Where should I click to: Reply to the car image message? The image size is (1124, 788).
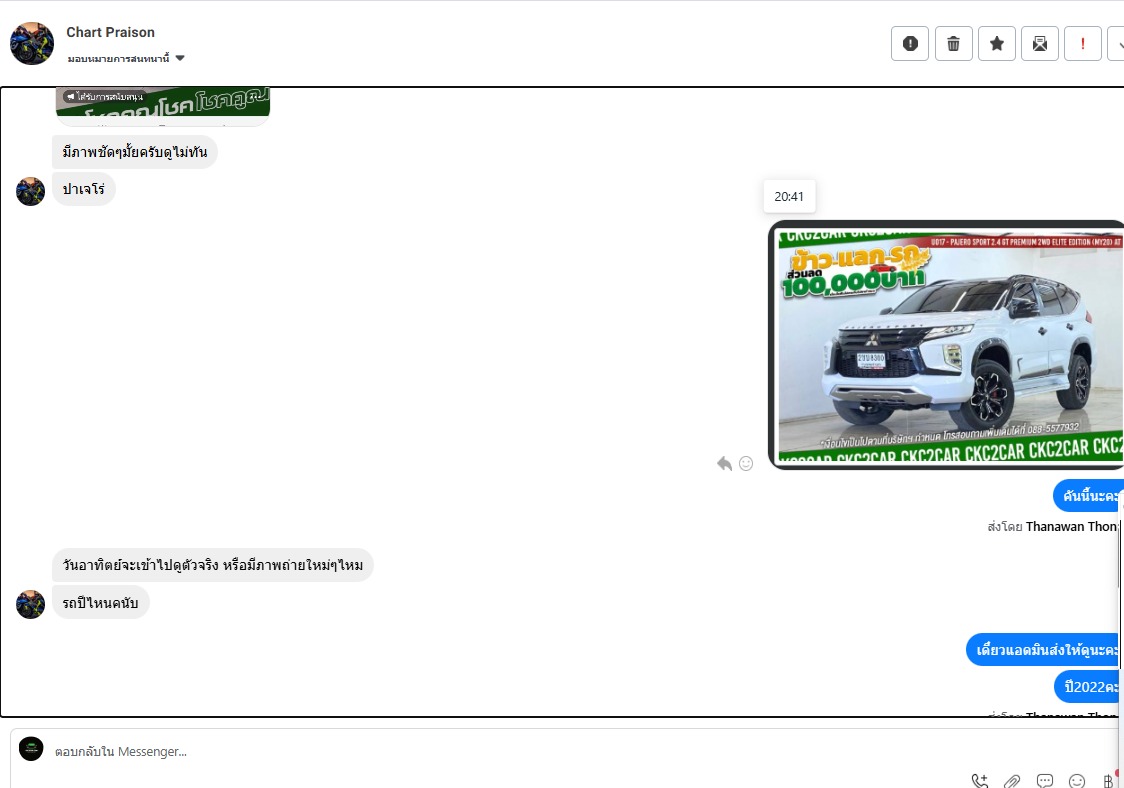pyautogui.click(x=724, y=464)
